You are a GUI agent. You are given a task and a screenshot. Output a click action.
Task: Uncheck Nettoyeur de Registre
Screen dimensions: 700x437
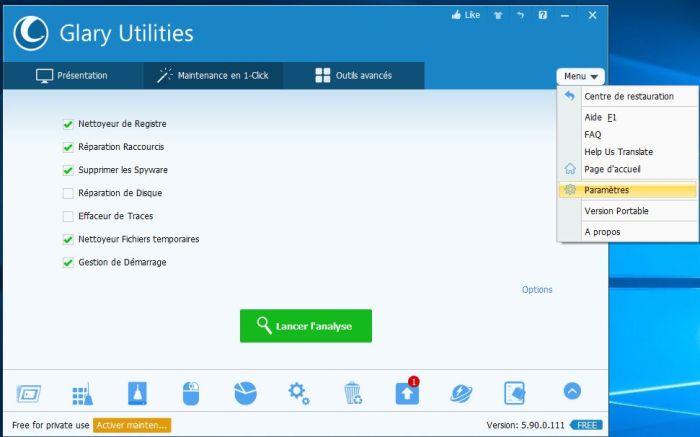tap(68, 124)
